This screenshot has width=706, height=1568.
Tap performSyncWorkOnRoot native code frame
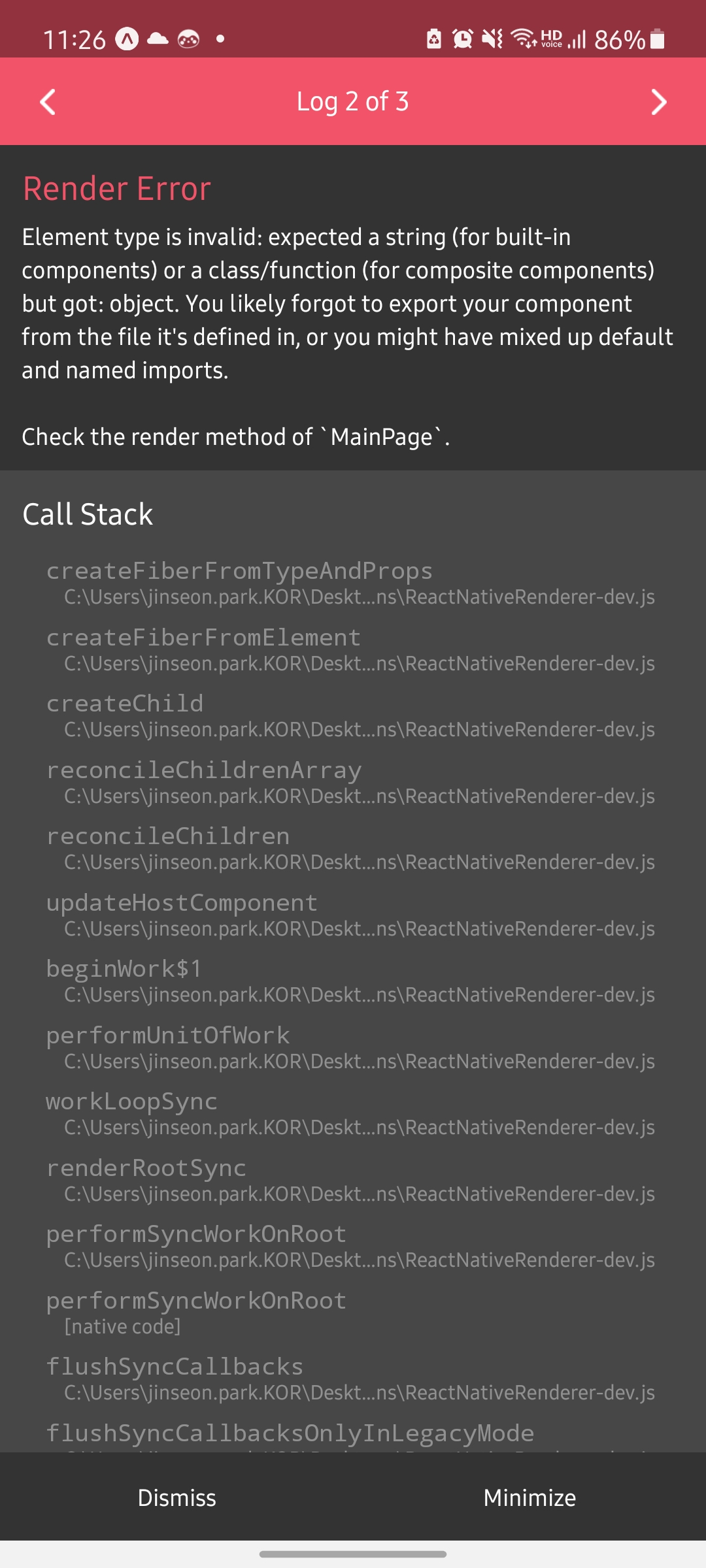(x=196, y=1313)
